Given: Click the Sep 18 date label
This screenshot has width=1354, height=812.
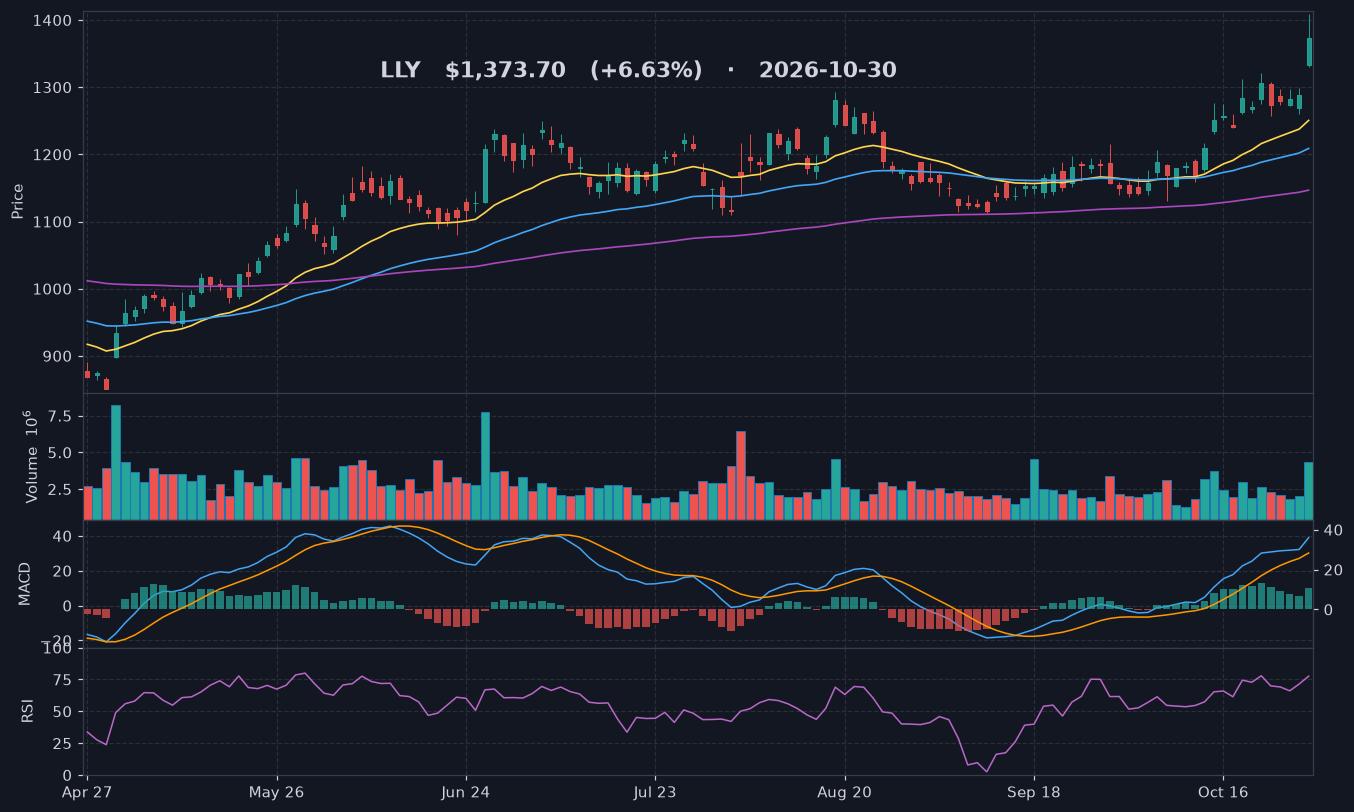Looking at the screenshot, I should click(x=1034, y=792).
